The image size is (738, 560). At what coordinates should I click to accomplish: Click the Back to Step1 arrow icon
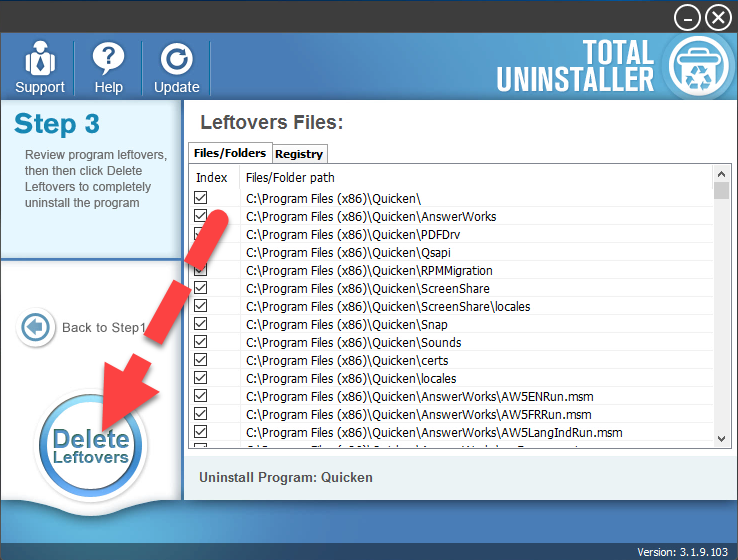(x=35, y=327)
